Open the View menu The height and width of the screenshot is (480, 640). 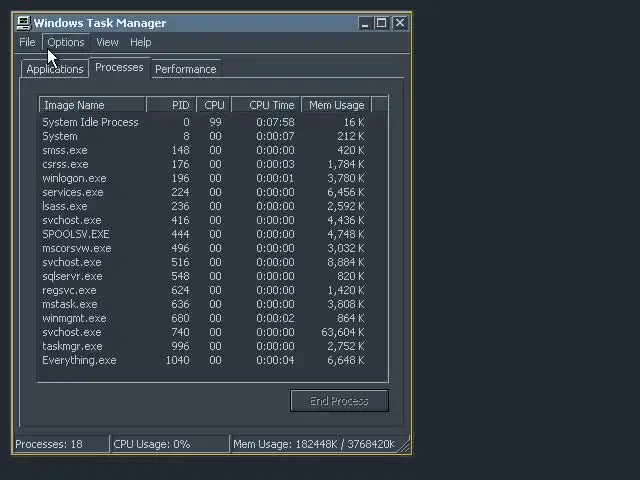point(107,42)
